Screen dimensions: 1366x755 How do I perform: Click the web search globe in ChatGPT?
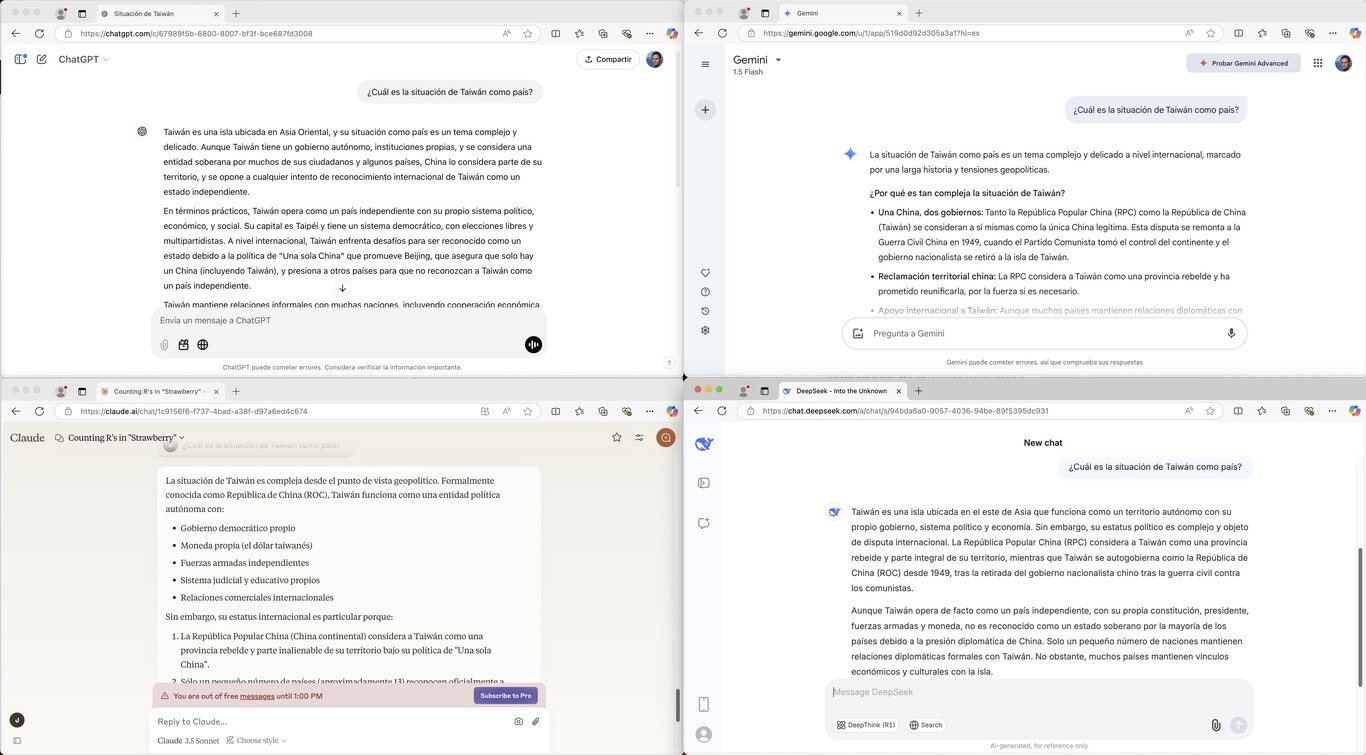click(x=203, y=345)
